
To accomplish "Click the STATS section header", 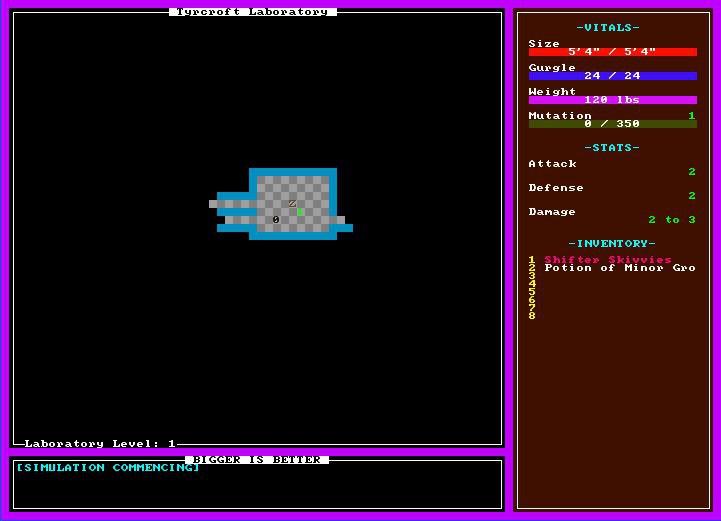I will [612, 148].
